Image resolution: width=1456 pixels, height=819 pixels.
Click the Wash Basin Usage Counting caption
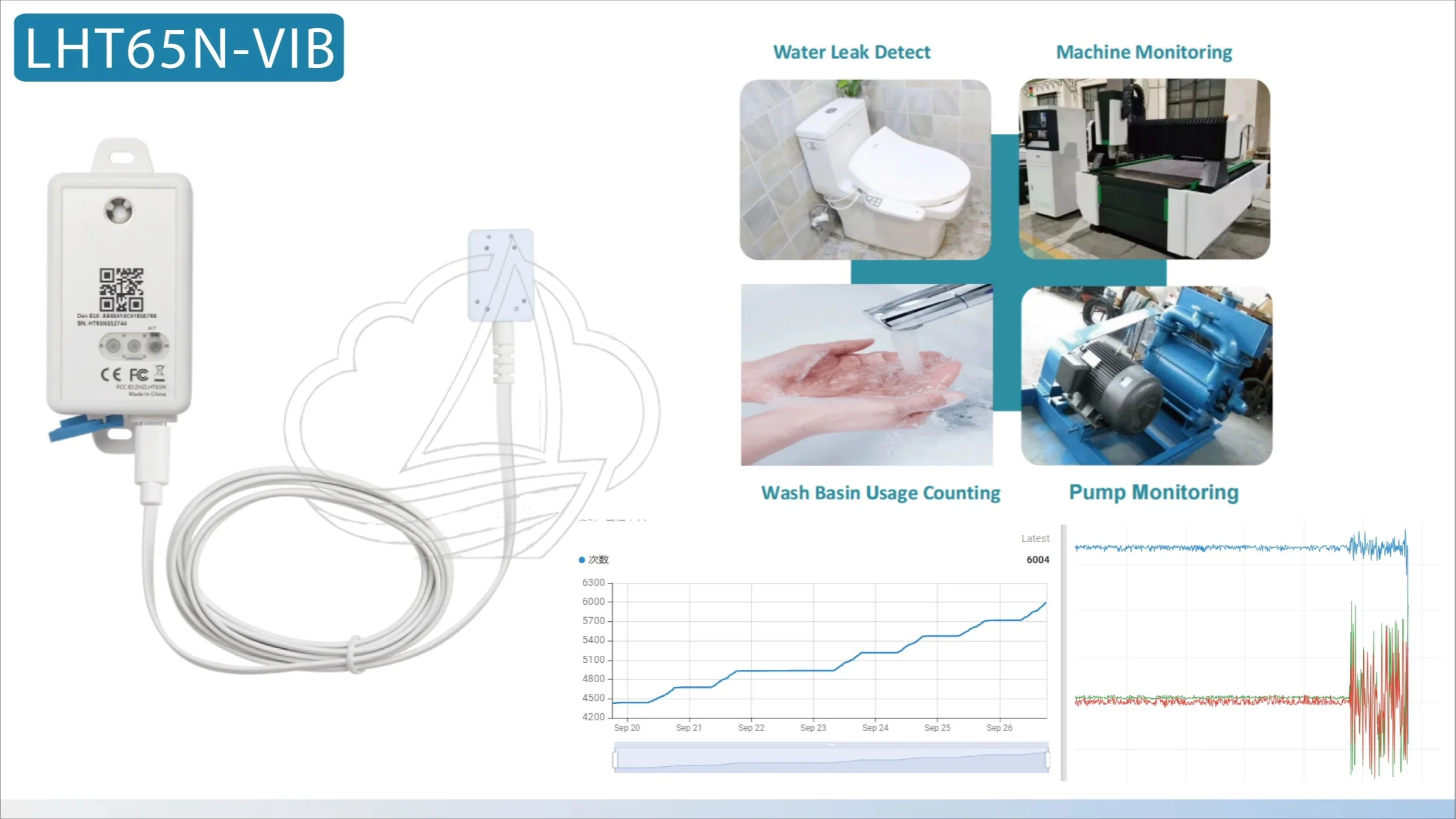(880, 493)
